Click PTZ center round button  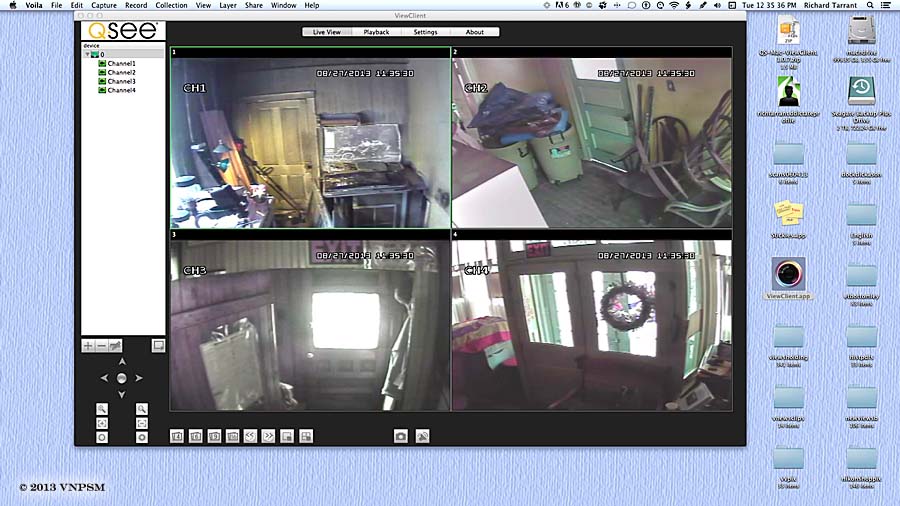[x=122, y=378]
